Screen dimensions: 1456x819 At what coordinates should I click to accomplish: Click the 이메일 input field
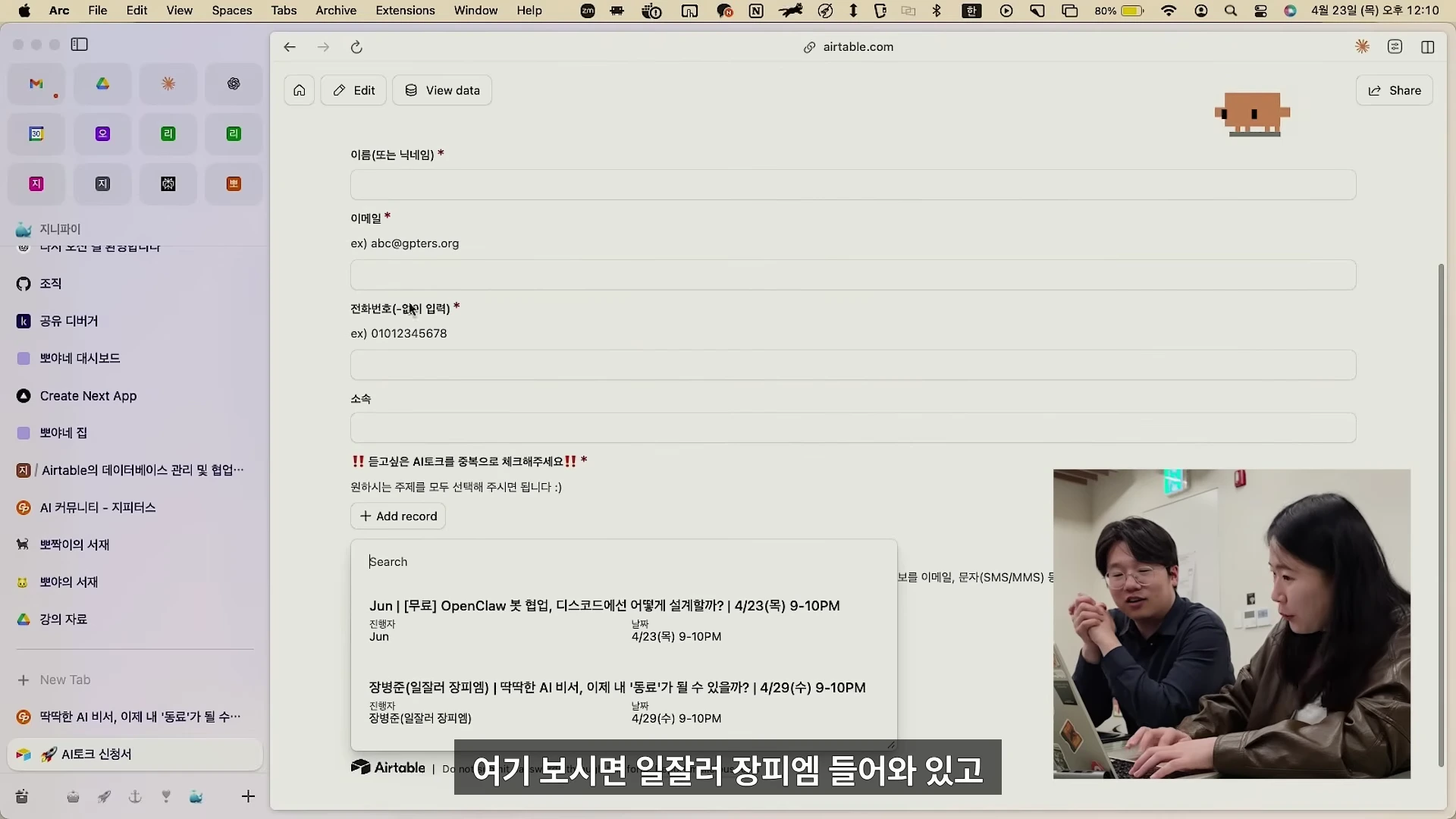[x=853, y=275]
